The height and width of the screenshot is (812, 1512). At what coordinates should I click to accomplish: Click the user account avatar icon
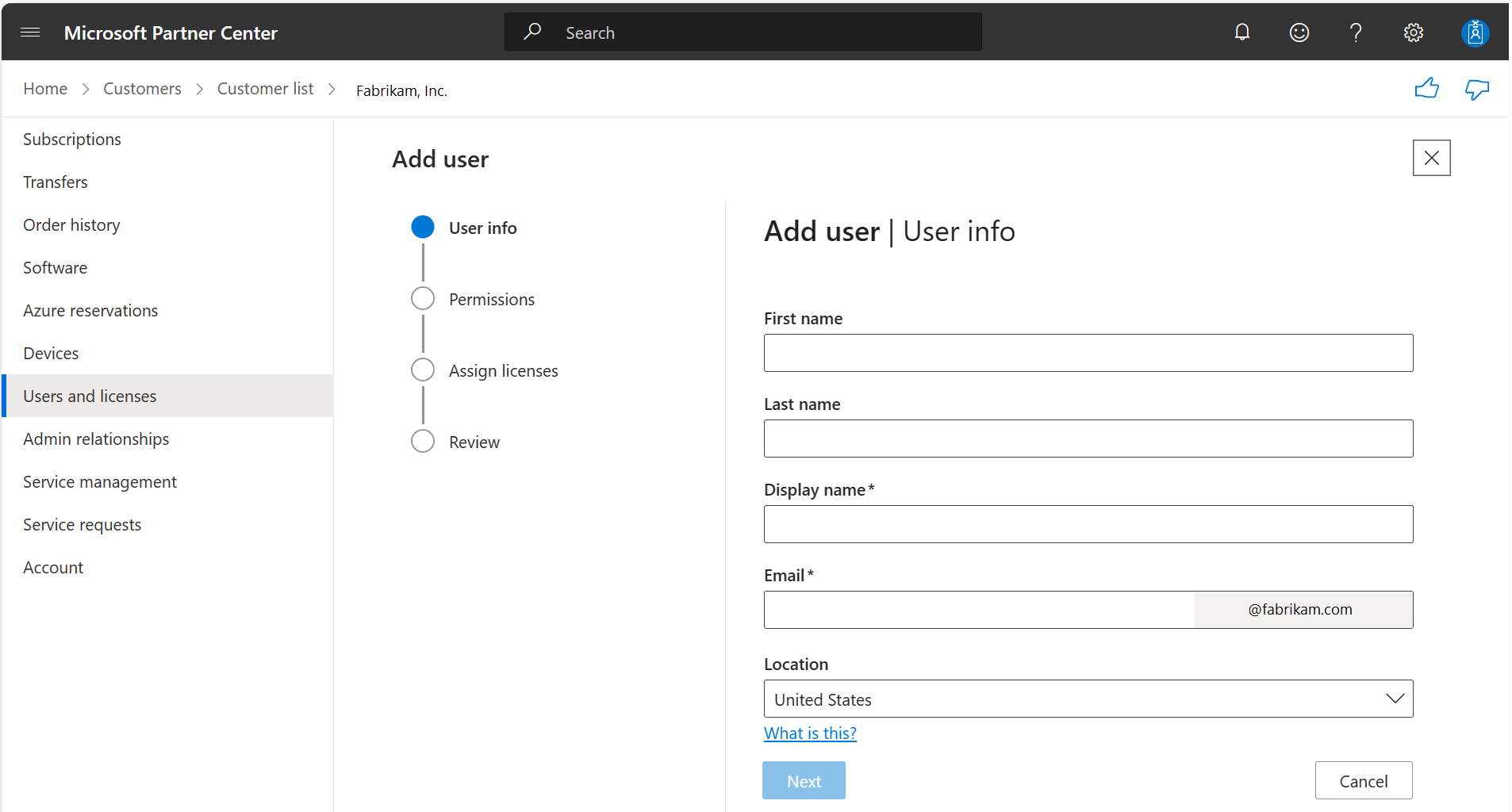pyautogui.click(x=1475, y=32)
